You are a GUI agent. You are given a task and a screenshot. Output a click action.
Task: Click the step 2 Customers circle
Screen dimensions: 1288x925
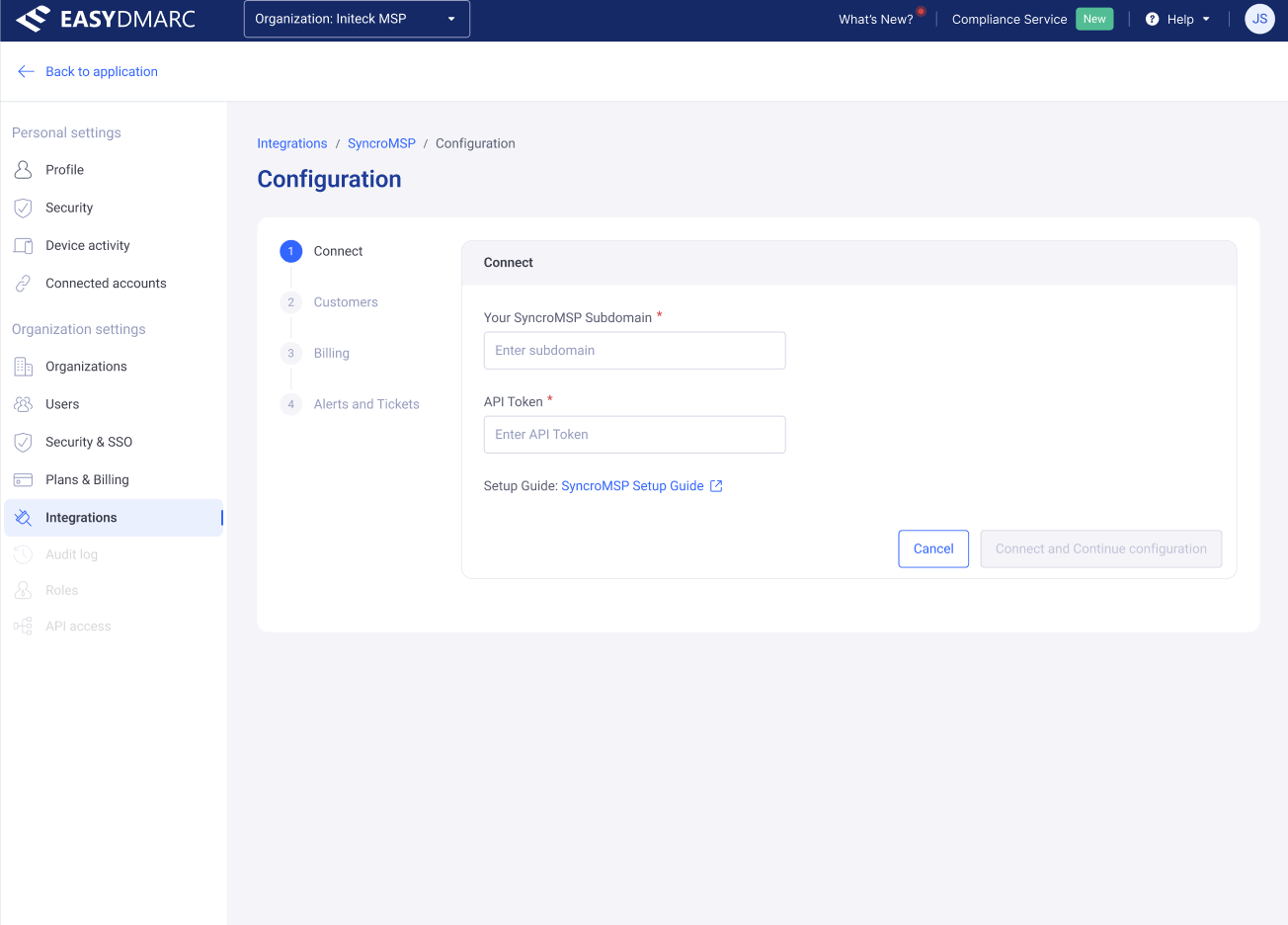click(x=290, y=302)
